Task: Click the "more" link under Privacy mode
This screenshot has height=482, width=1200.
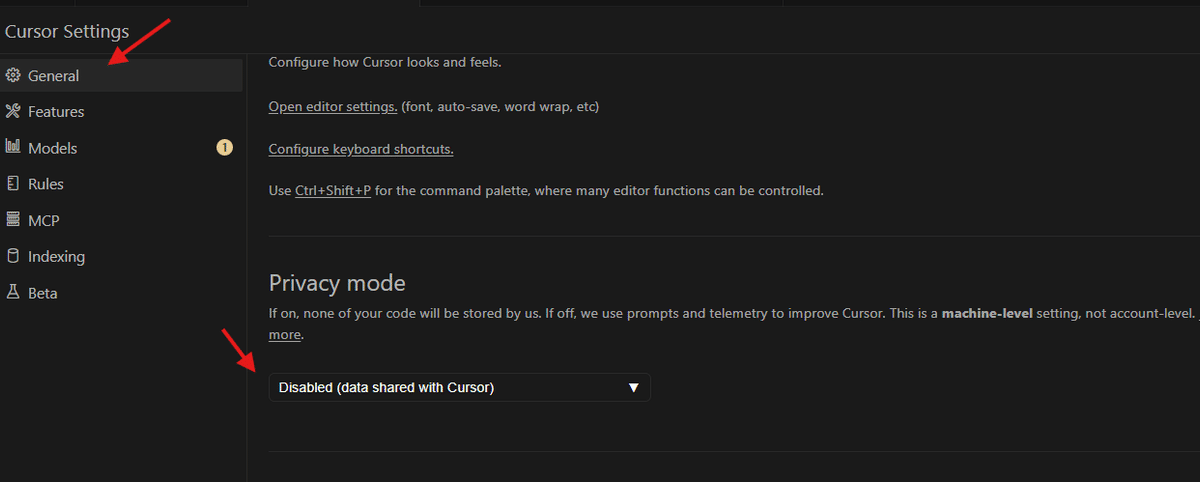Action: 285,335
